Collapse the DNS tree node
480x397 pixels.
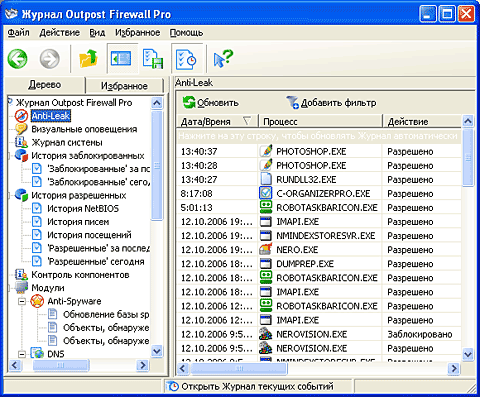(x=22, y=354)
